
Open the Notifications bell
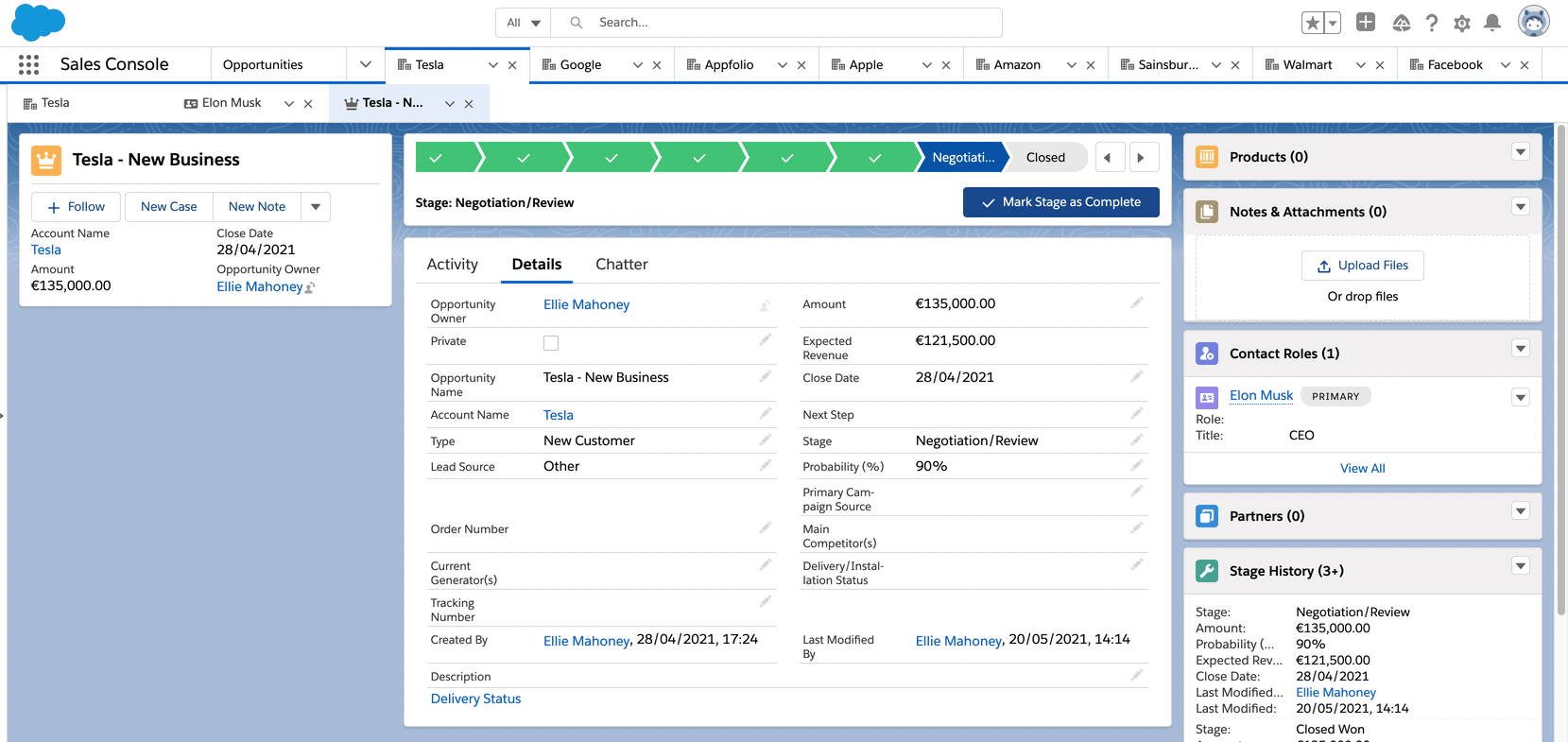(x=1492, y=23)
